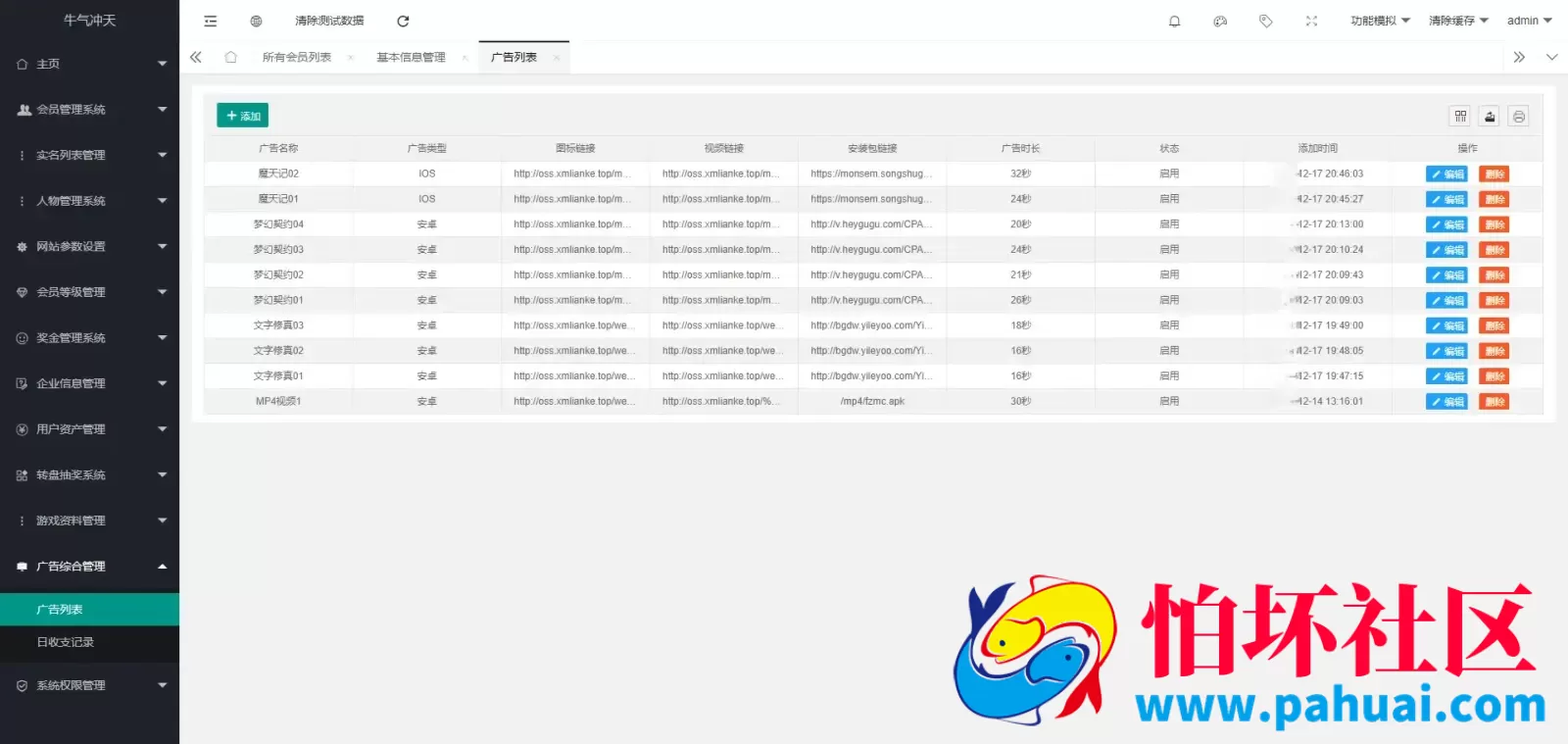Open the column filter grid icon
Screen dimensions: 1568x744
tap(1460, 117)
